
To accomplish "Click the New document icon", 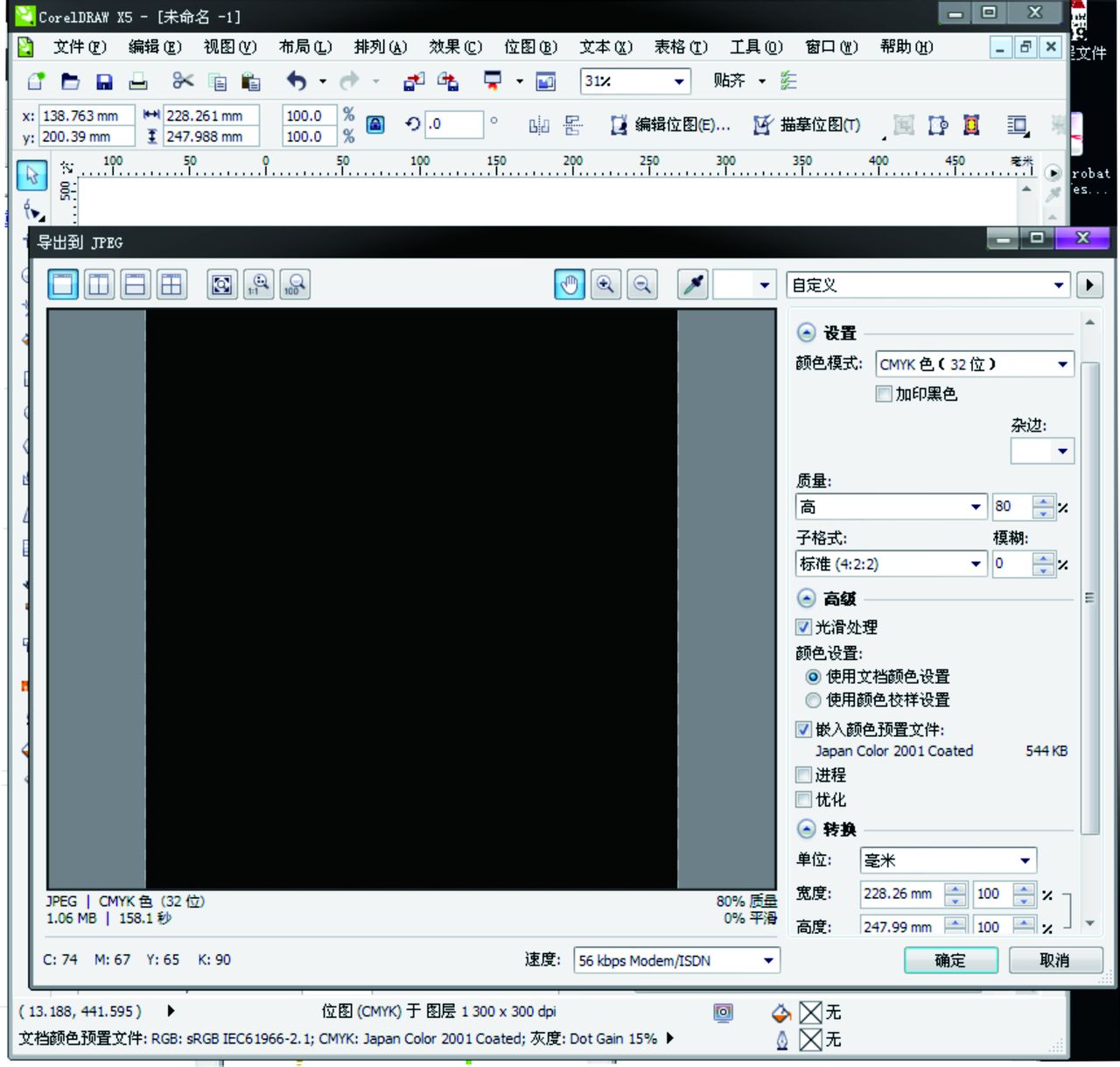I will pyautogui.click(x=36, y=81).
